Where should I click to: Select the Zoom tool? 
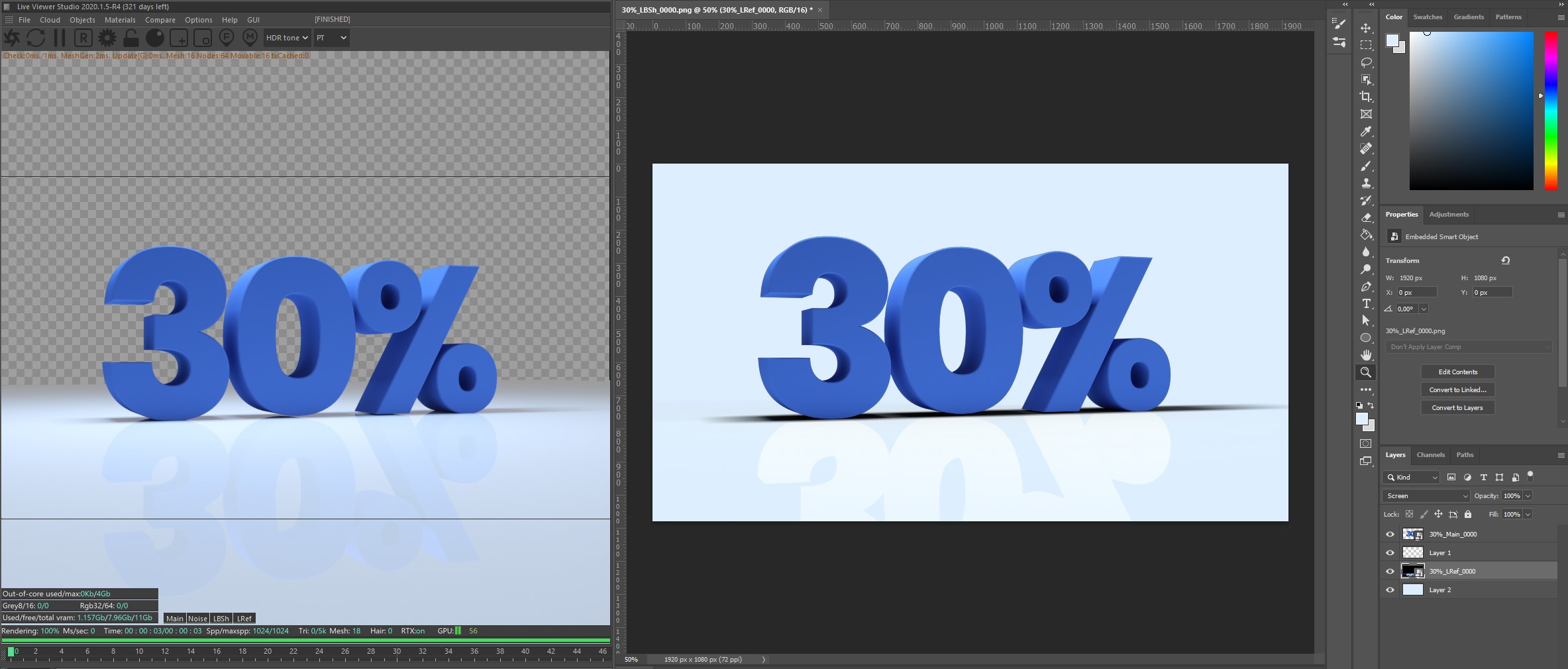[x=1366, y=372]
